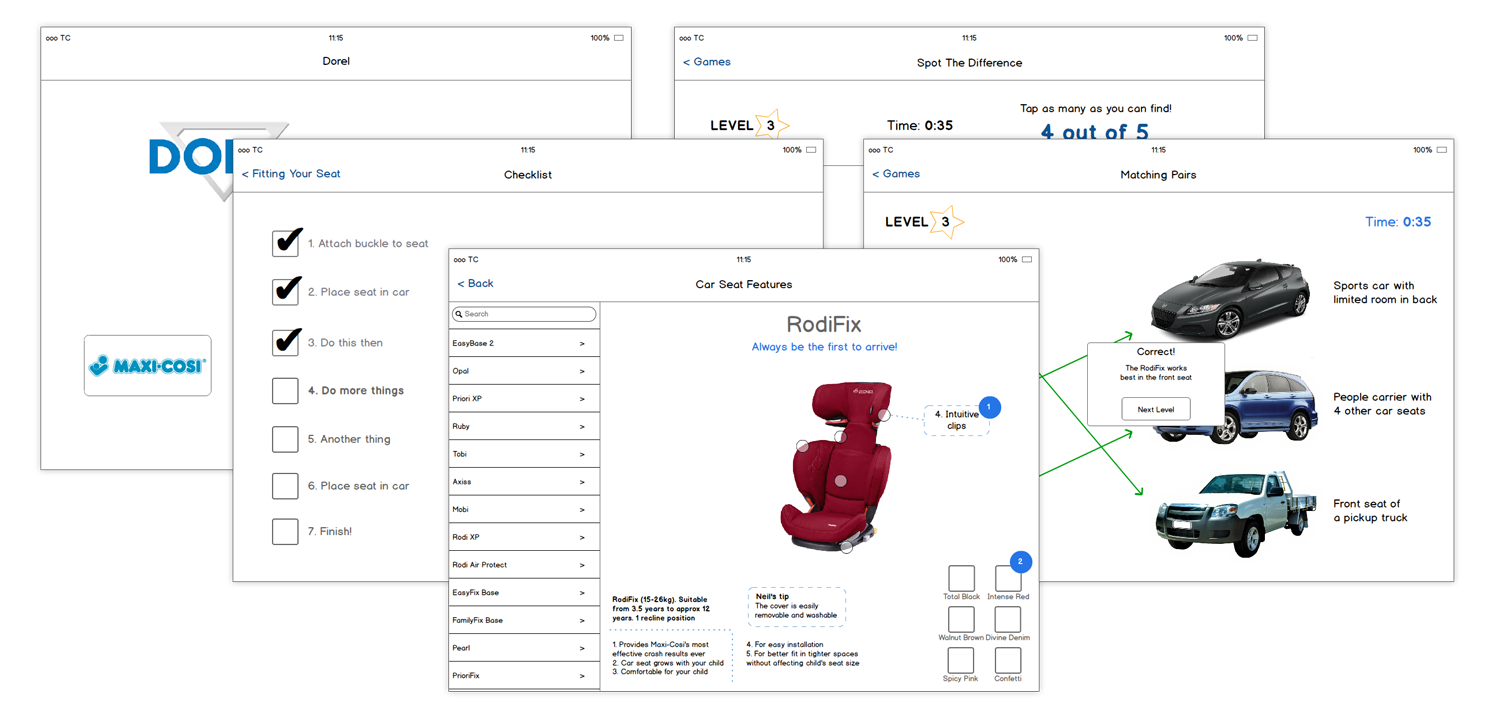Uncheck "1. Attach buckle to seat"
Viewport: 1500px width, 719px height.
[286, 243]
